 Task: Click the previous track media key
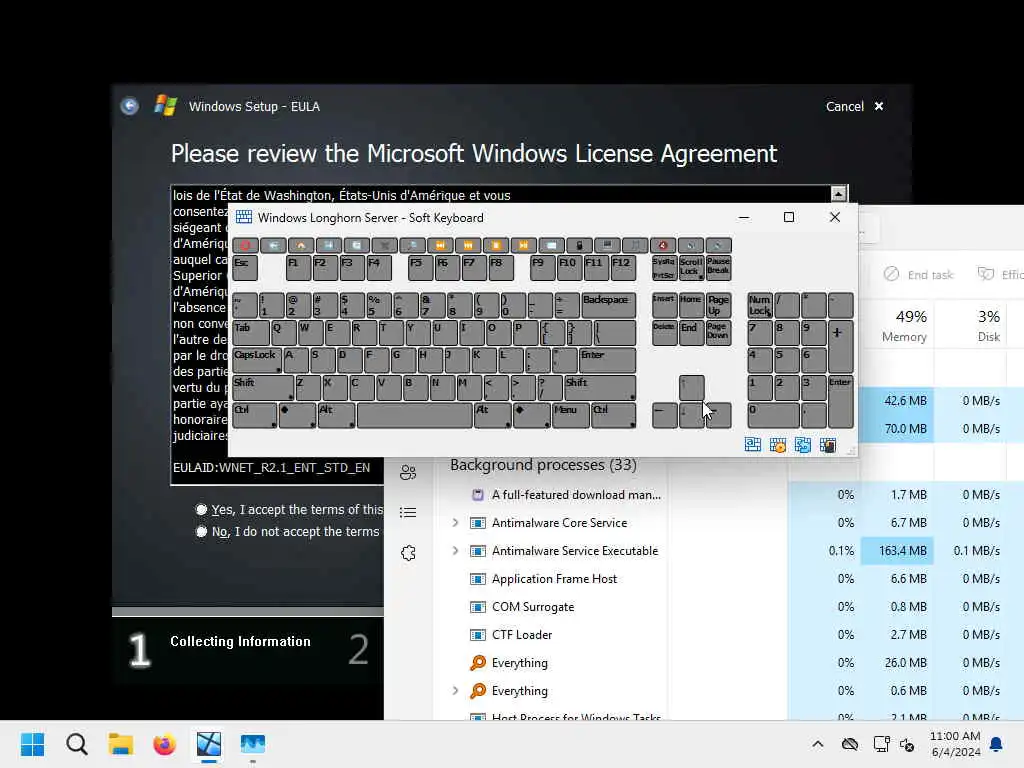[x=440, y=246]
